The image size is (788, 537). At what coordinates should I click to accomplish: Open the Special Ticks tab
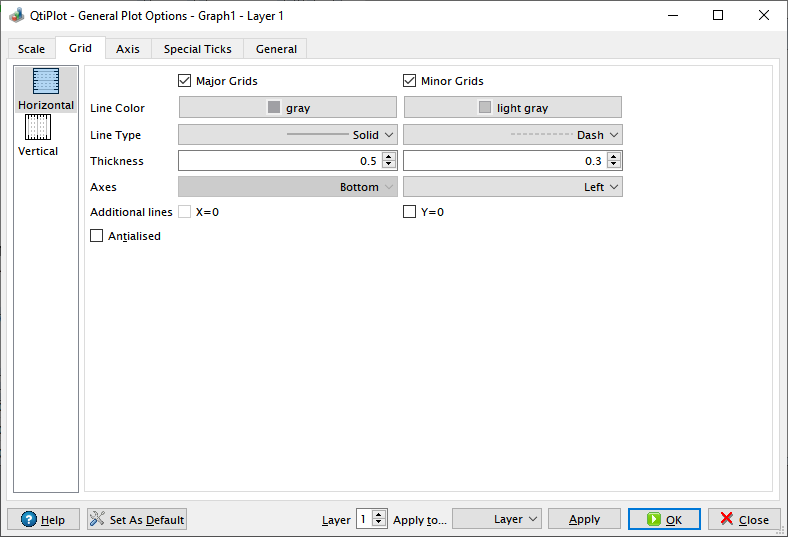click(x=197, y=49)
